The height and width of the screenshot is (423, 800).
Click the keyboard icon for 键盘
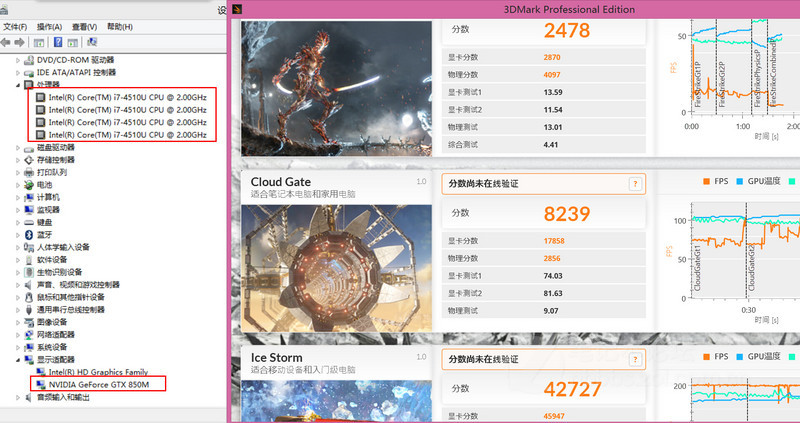coord(29,222)
